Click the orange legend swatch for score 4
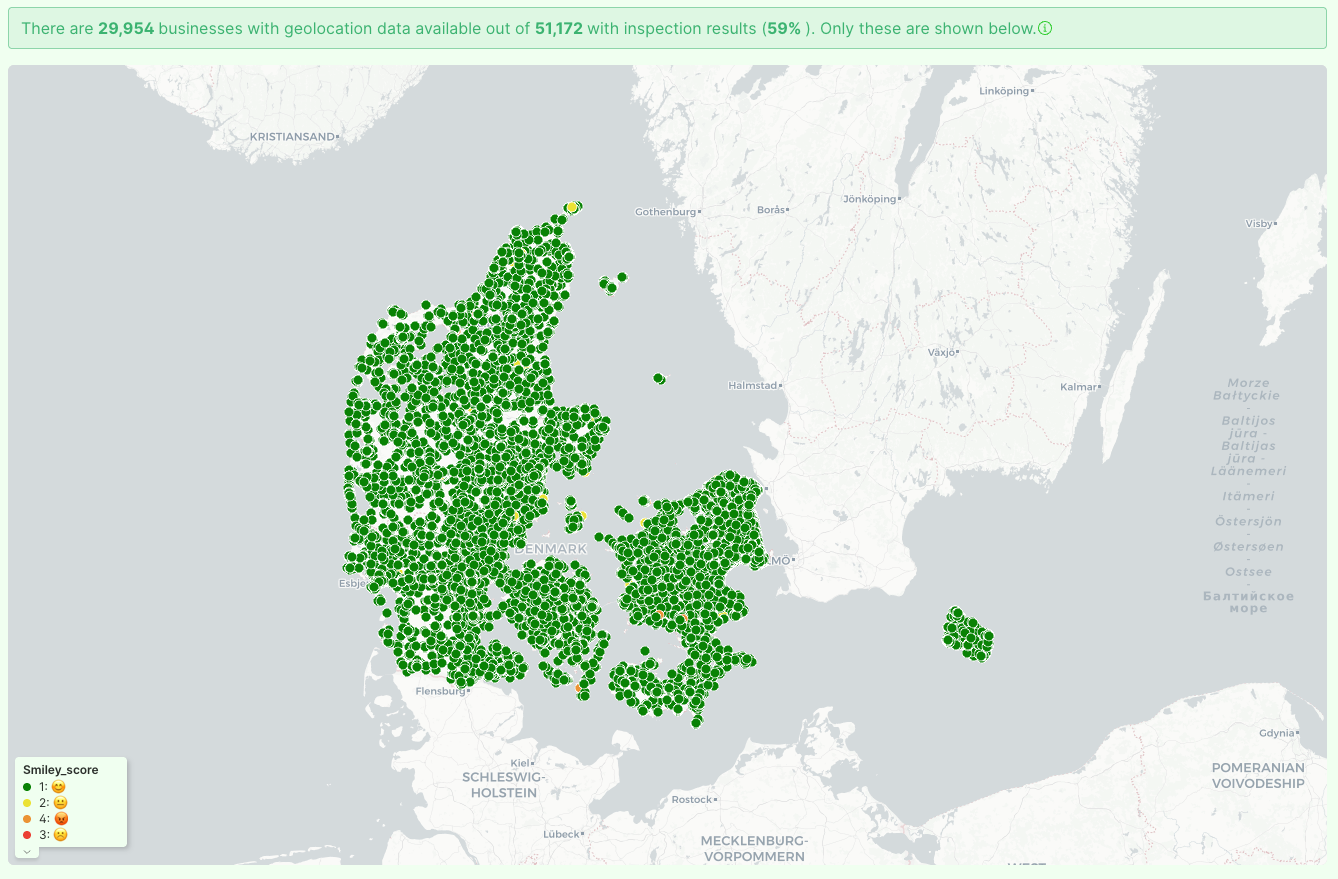This screenshot has width=1338, height=879. point(27,819)
